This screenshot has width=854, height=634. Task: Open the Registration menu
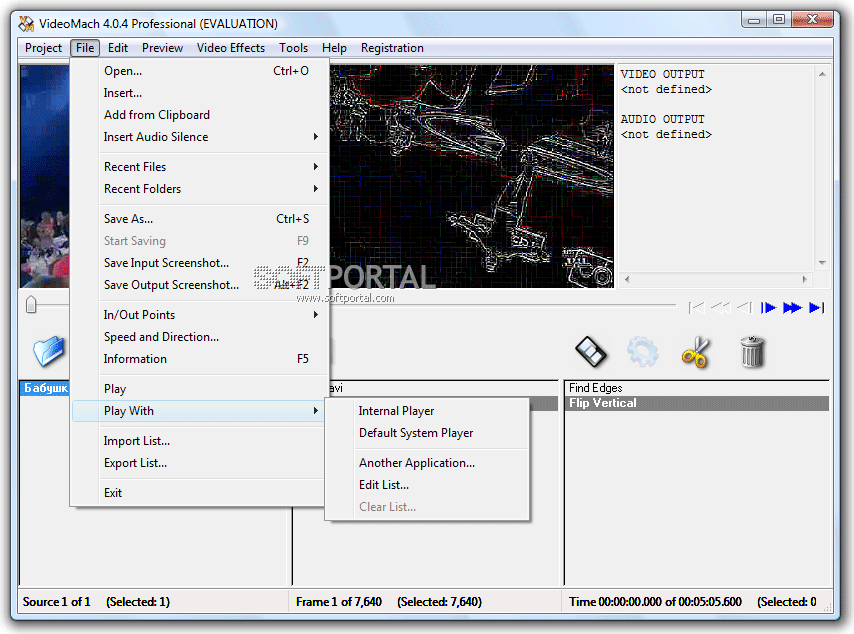[x=392, y=48]
